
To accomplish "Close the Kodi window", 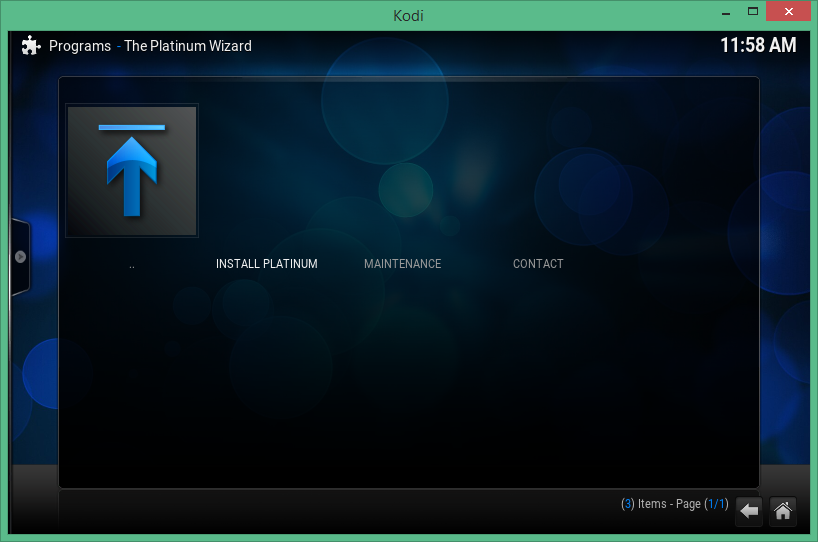I will [x=788, y=11].
